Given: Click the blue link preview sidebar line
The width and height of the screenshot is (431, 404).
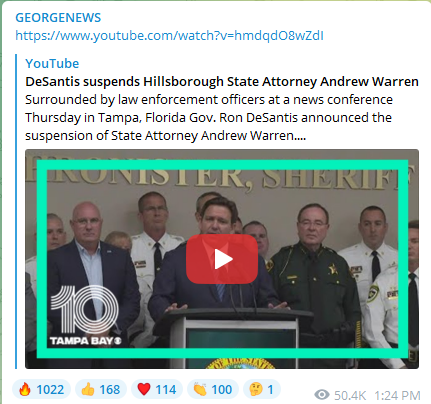Looking at the screenshot, I should point(16,211).
